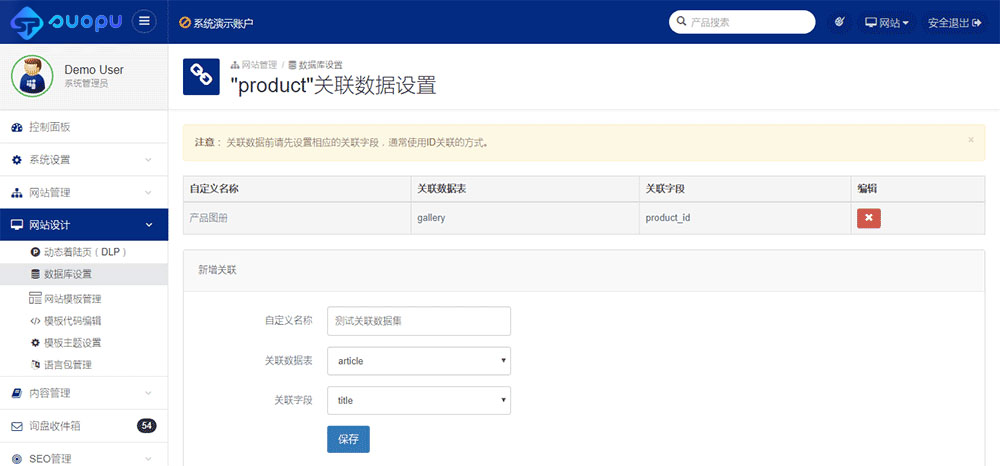
Task: Click the 模板代码编辑 code icon
Action: tap(36, 321)
